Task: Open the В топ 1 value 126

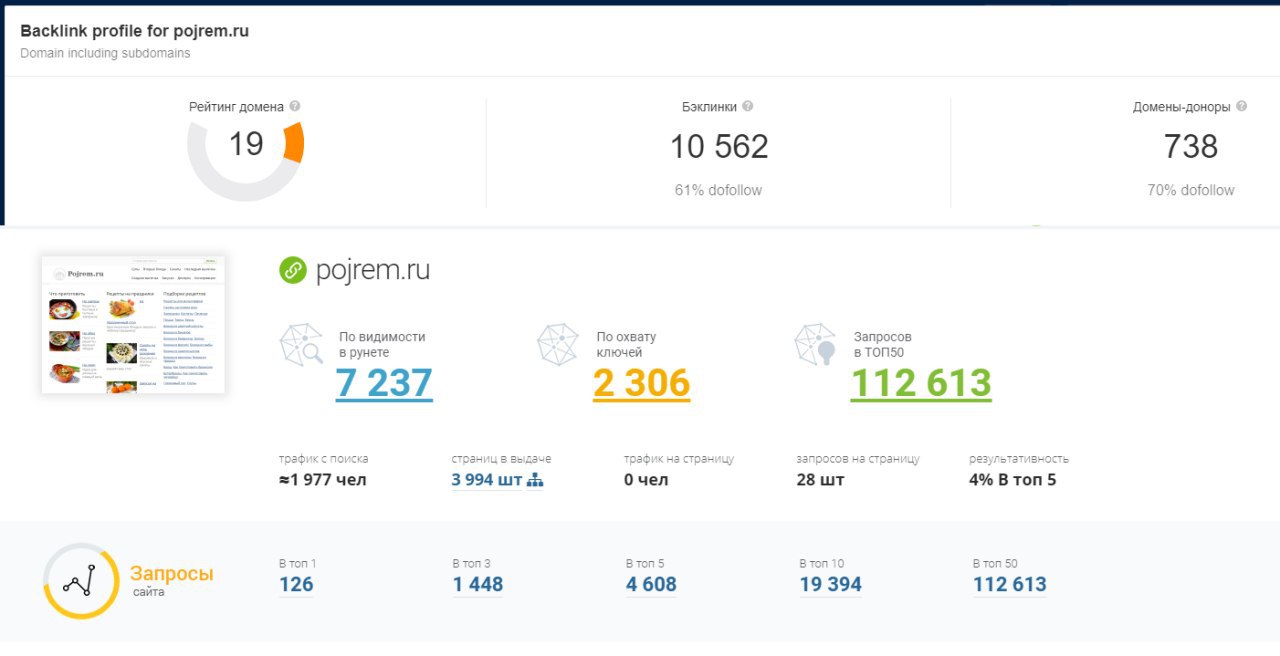Action: tap(296, 585)
